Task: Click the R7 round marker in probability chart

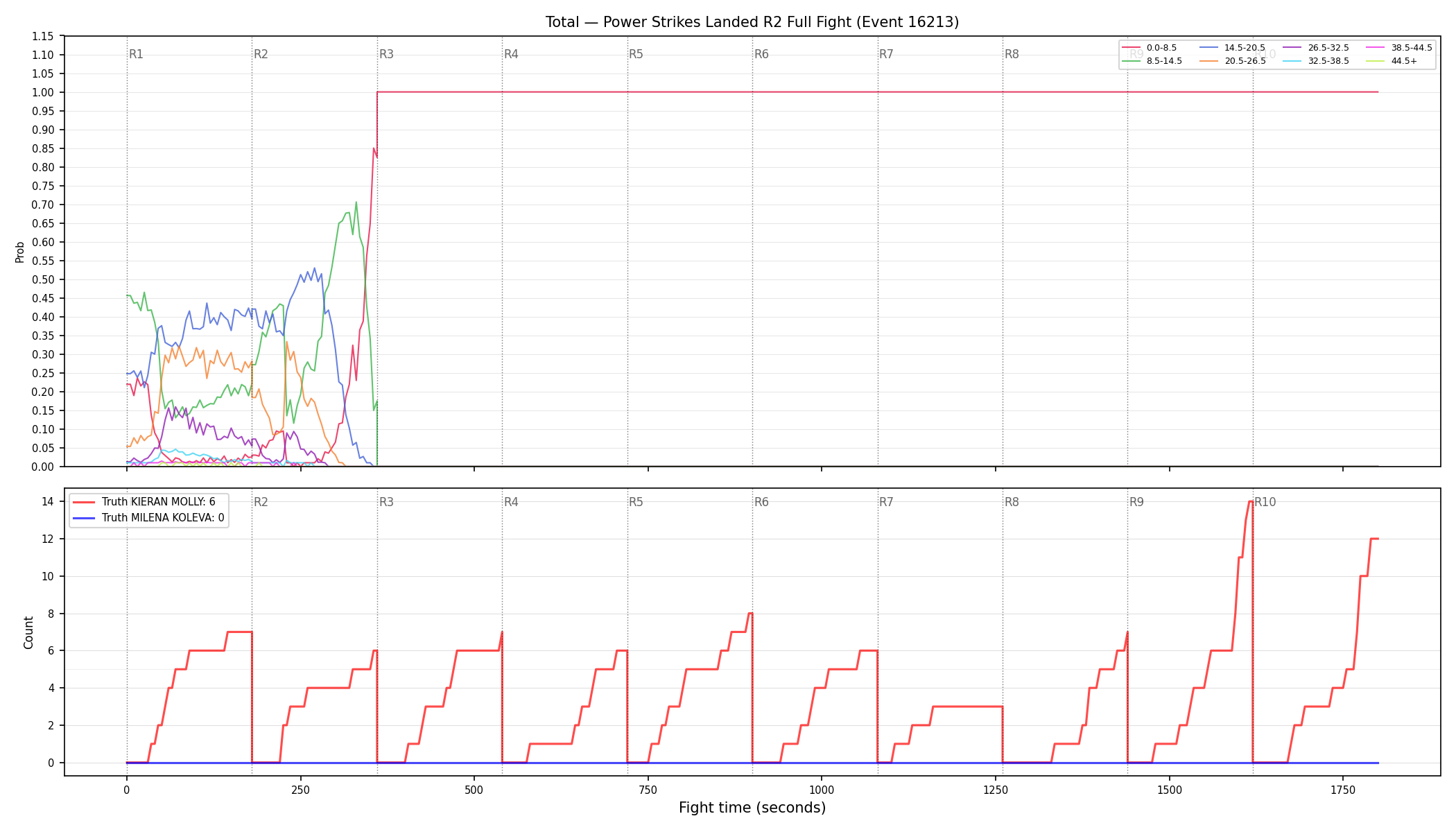Action: (886, 54)
